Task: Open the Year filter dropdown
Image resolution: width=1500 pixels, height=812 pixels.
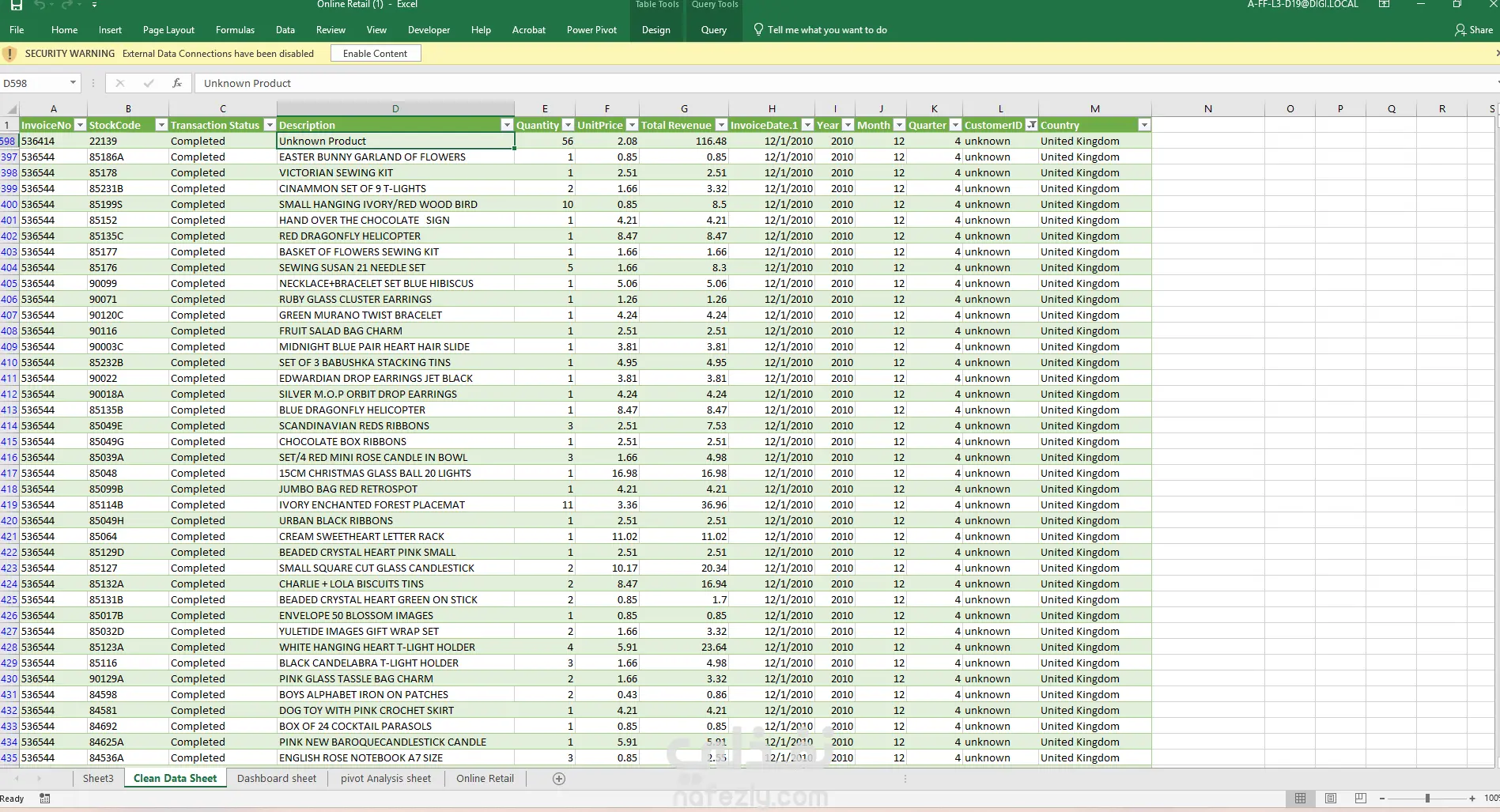Action: (x=848, y=125)
